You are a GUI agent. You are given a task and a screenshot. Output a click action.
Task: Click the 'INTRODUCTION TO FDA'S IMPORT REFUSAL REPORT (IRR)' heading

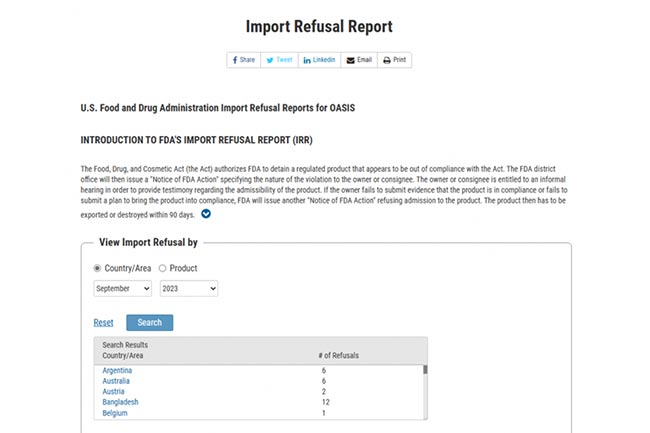click(196, 140)
